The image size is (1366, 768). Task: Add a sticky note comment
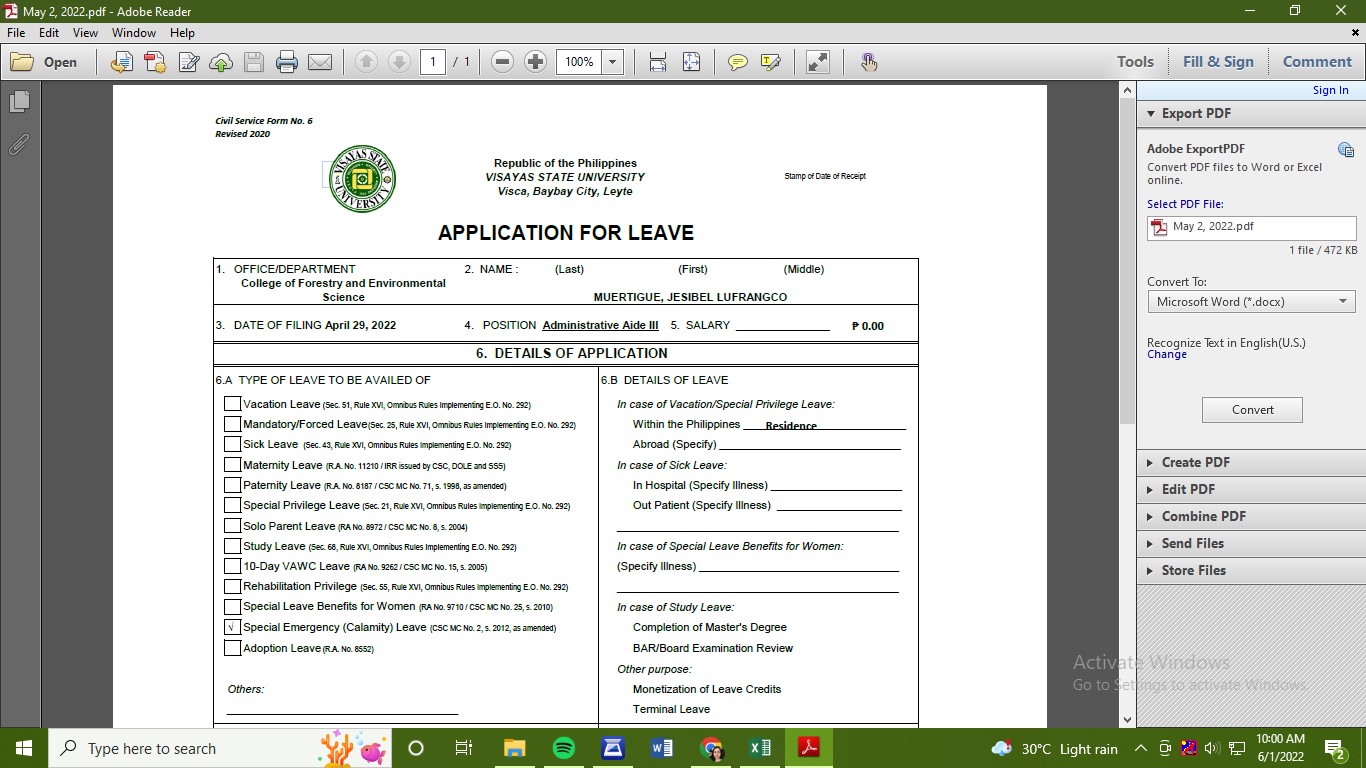(737, 62)
